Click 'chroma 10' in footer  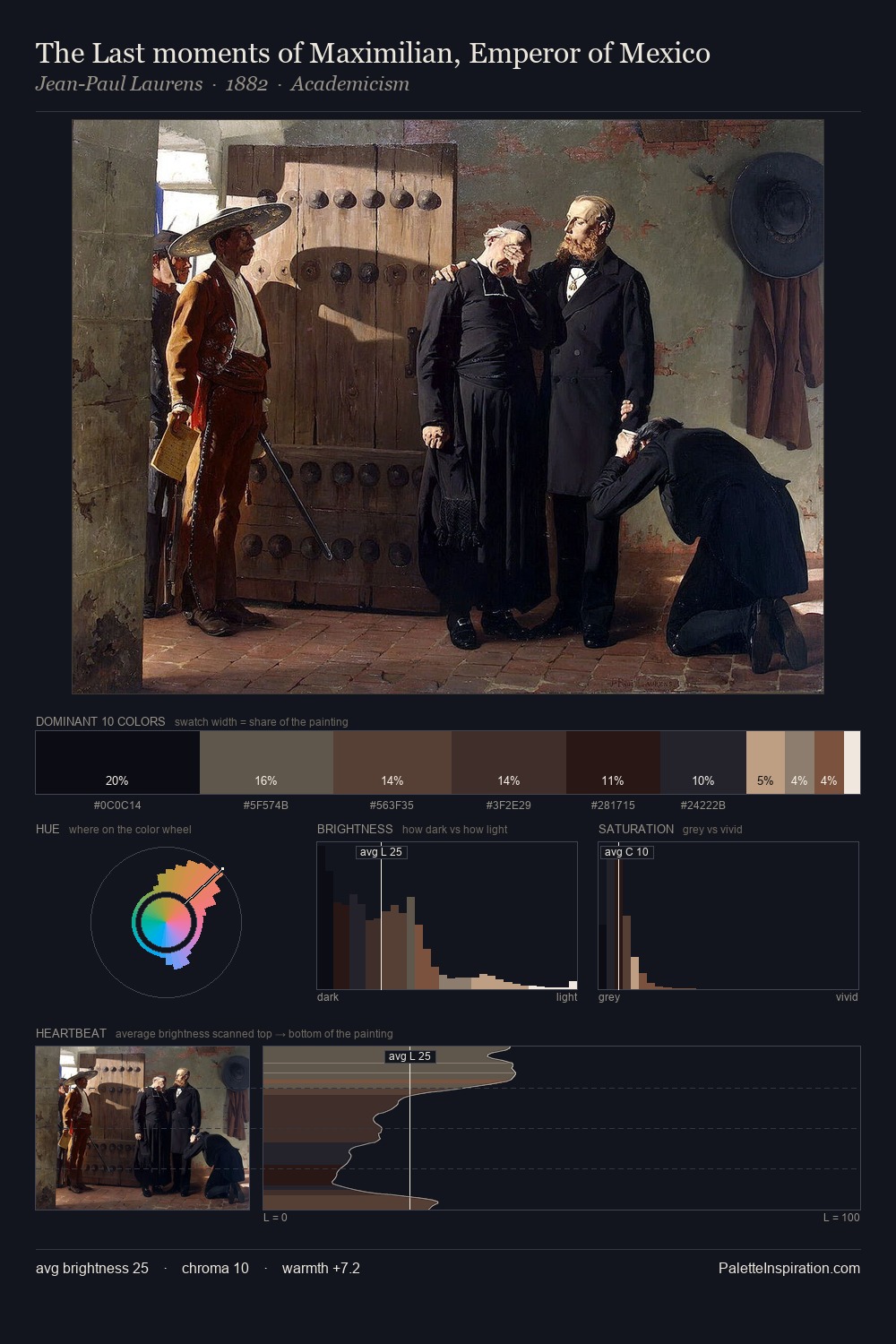coord(215,1268)
